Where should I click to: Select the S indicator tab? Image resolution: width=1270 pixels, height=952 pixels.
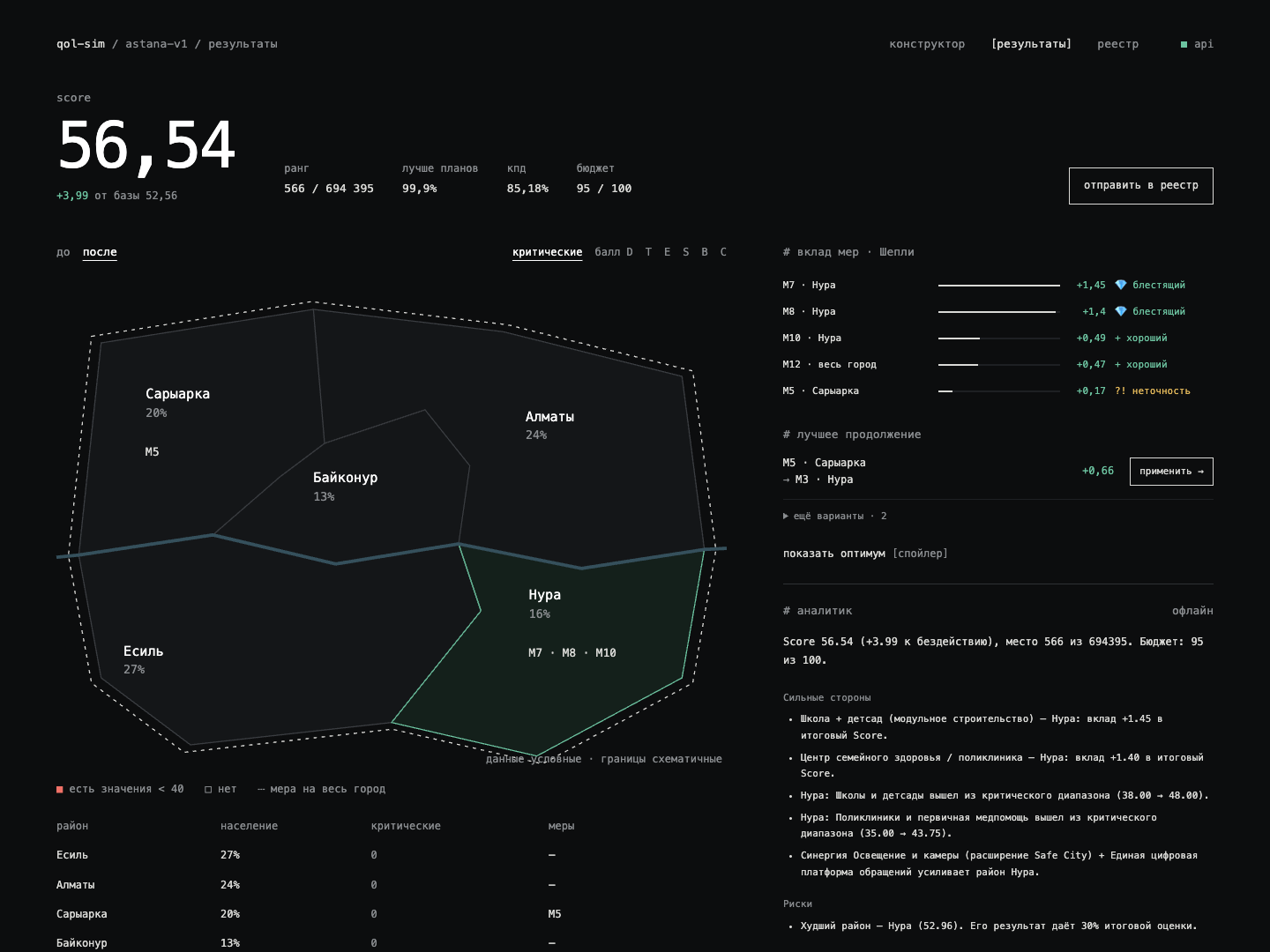(x=686, y=252)
